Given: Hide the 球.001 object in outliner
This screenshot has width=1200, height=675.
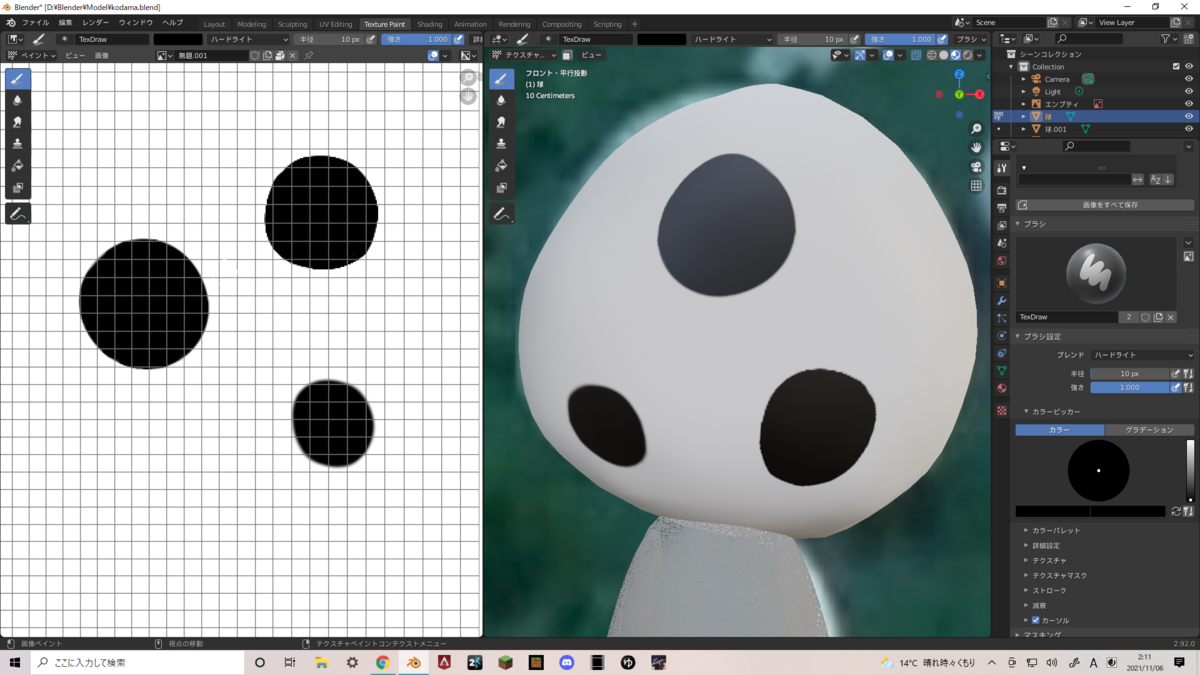Looking at the screenshot, I should pos(1188,129).
